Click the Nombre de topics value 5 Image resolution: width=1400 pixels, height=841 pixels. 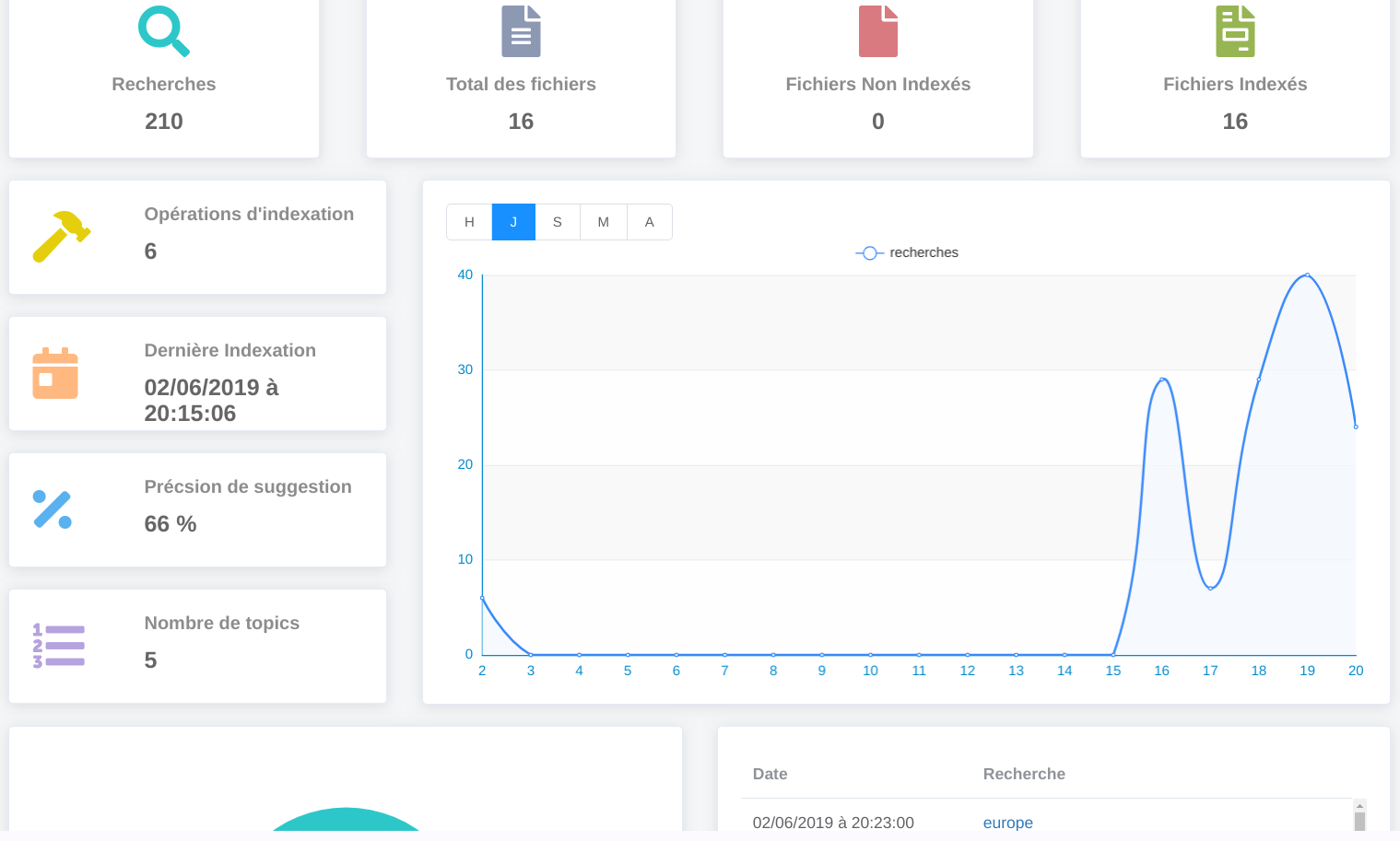tap(150, 660)
